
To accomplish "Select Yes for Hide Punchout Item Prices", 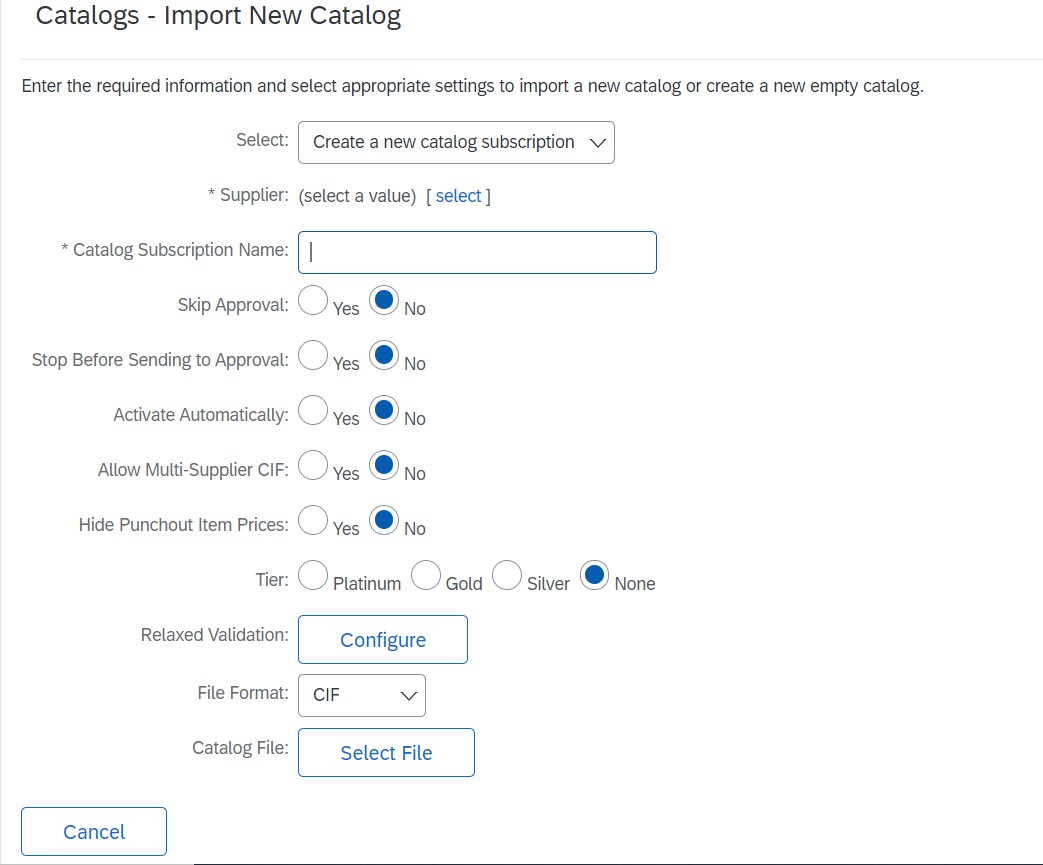I will point(313,520).
